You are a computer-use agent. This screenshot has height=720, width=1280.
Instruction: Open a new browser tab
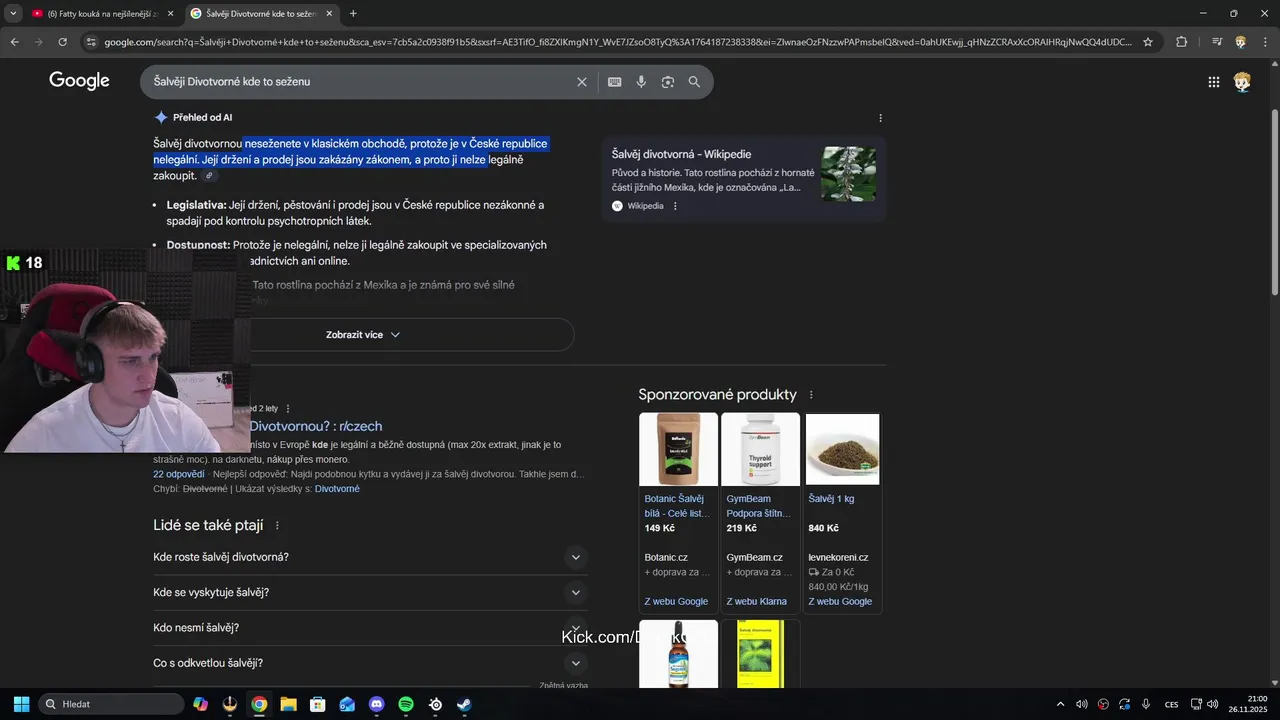(353, 14)
